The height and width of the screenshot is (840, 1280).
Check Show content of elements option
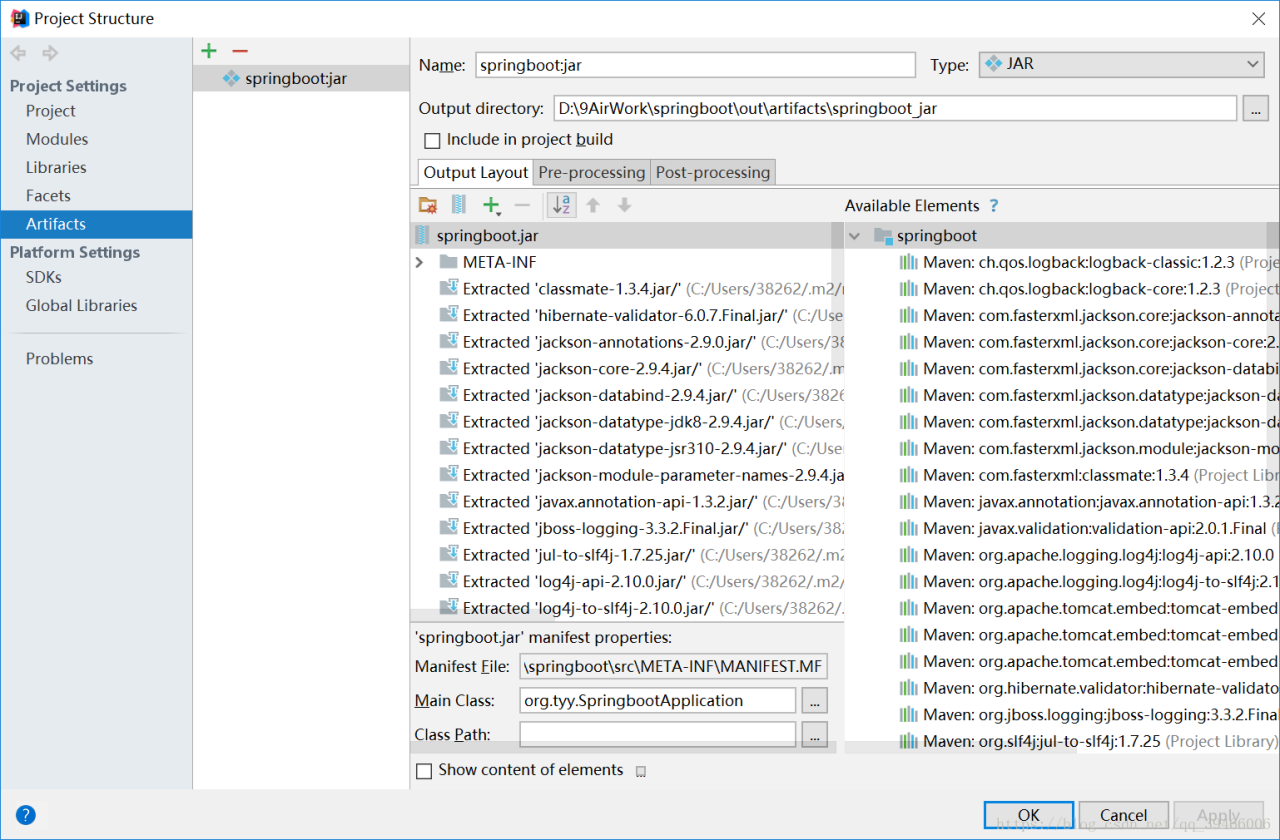[424, 770]
